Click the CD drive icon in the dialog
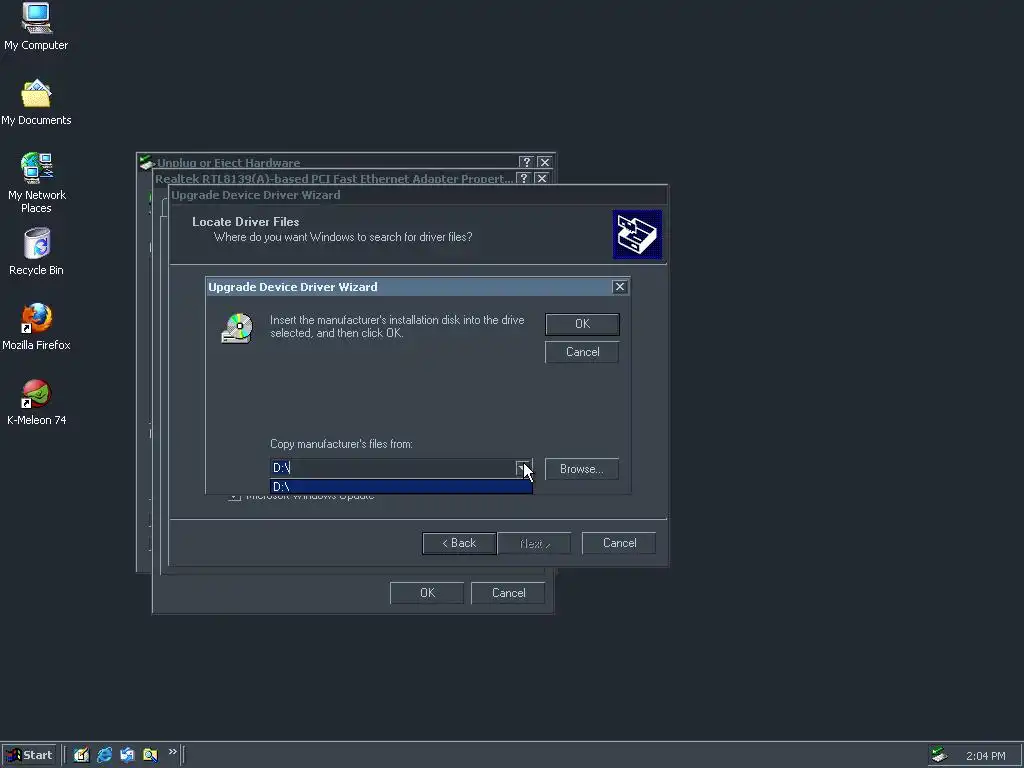The image size is (1024, 768). (x=237, y=328)
